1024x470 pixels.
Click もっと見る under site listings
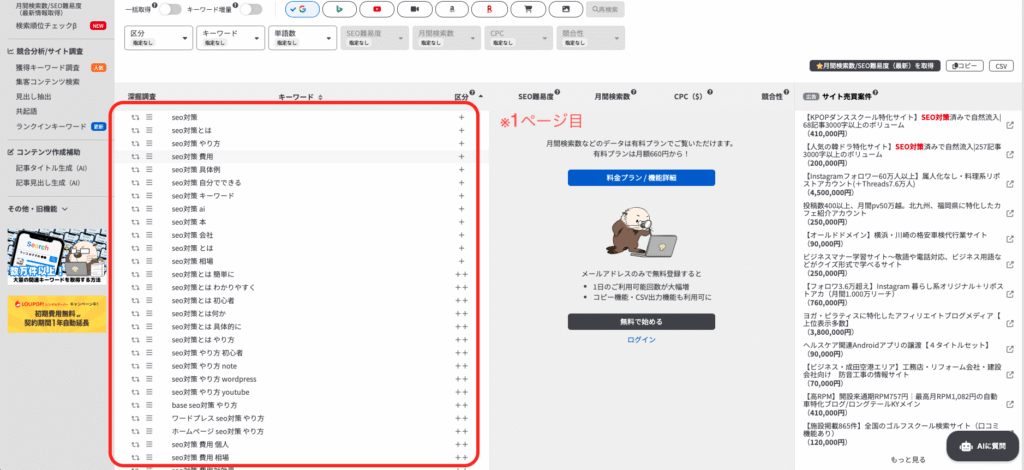coord(908,459)
